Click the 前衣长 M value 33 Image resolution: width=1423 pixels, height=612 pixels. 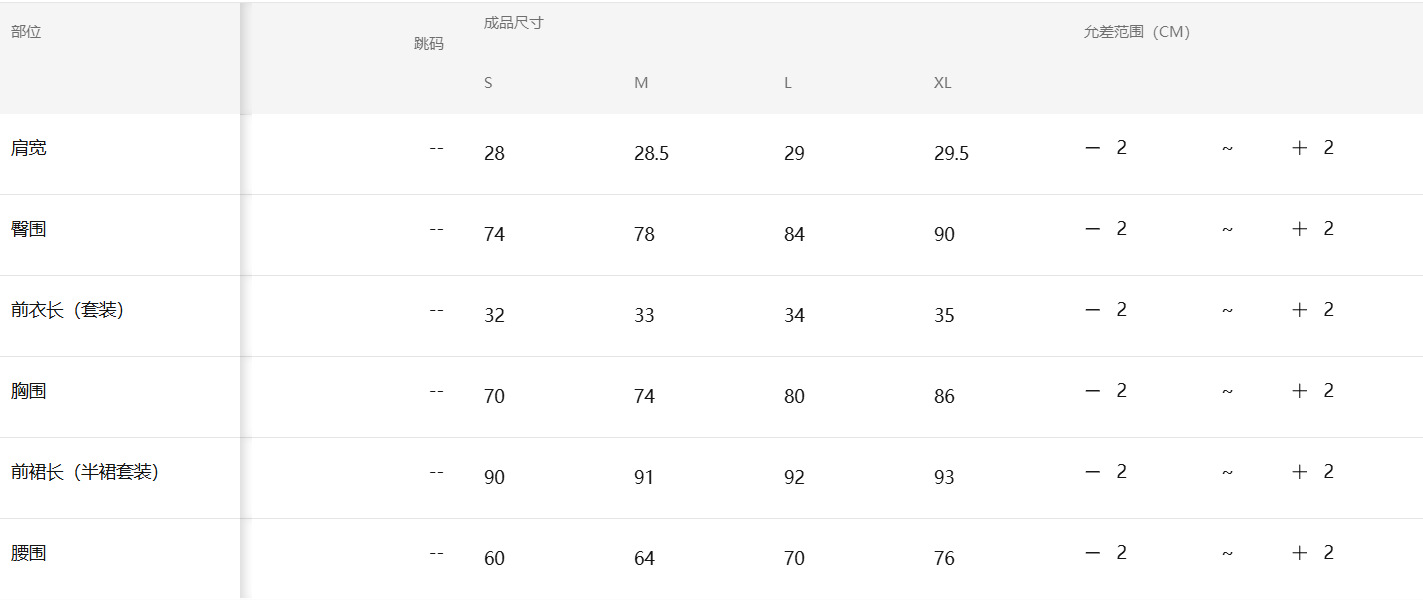point(644,316)
